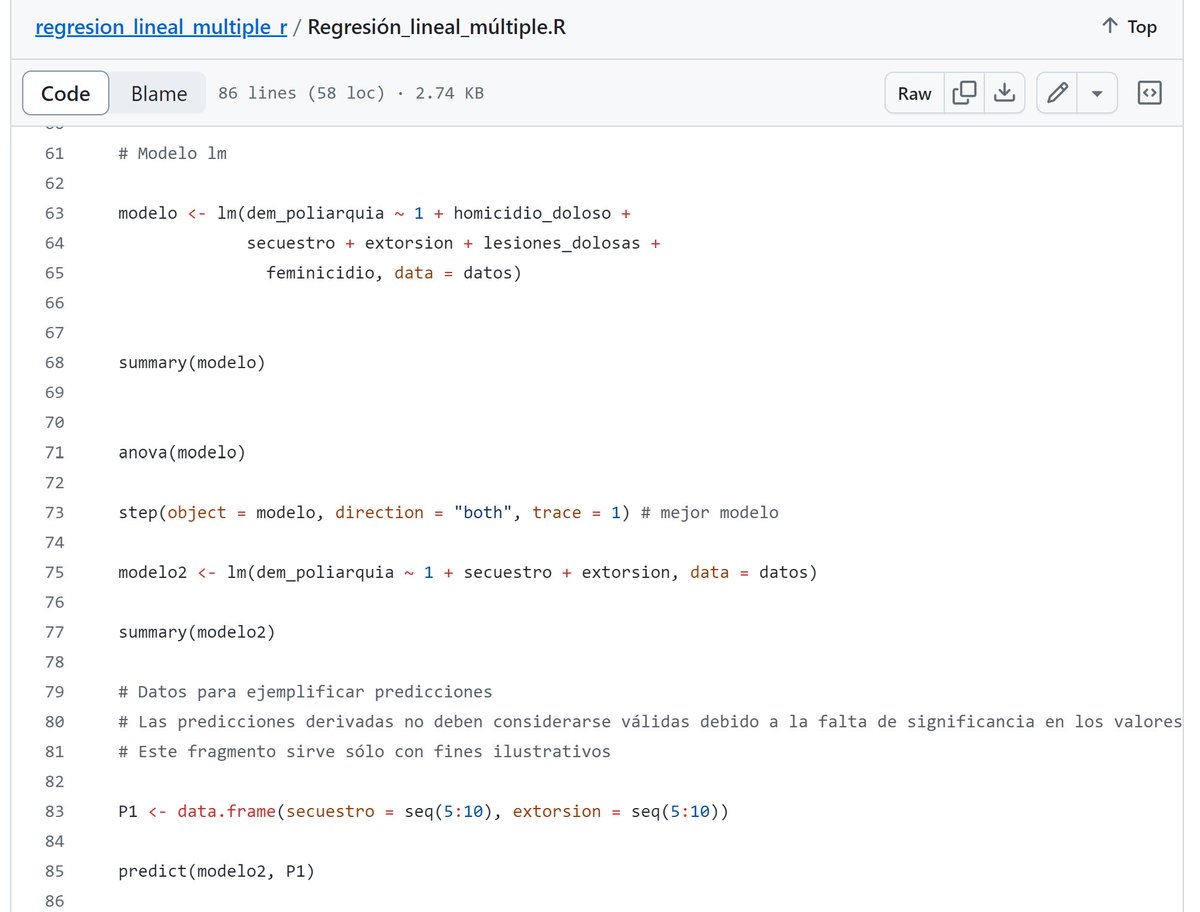Image resolution: width=1200 pixels, height=912 pixels.
Task: Click 'summary(modelo2)' code line
Action: pyautogui.click(x=197, y=632)
